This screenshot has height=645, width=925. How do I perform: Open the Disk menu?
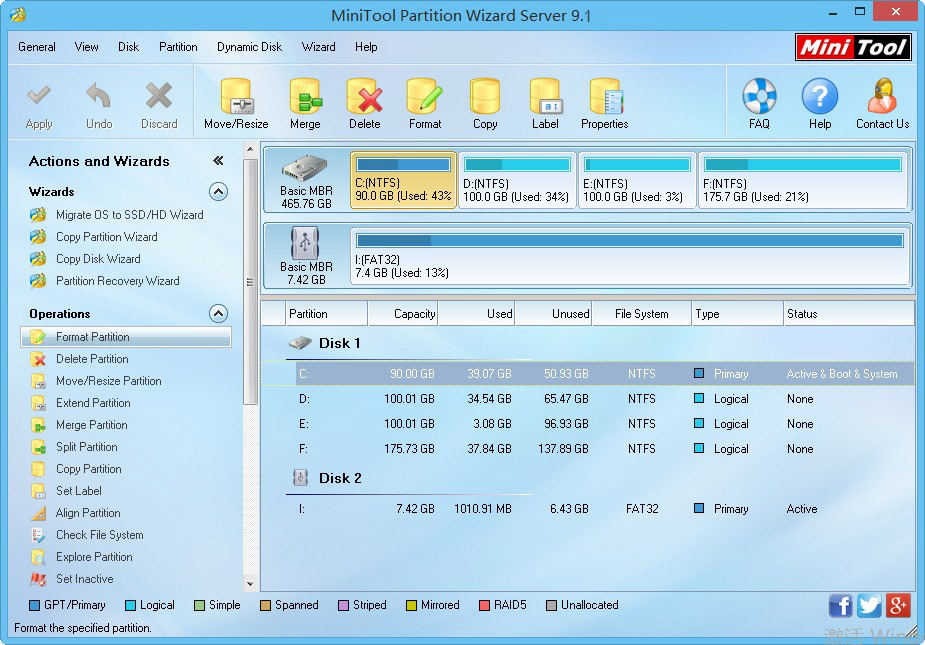tap(128, 47)
